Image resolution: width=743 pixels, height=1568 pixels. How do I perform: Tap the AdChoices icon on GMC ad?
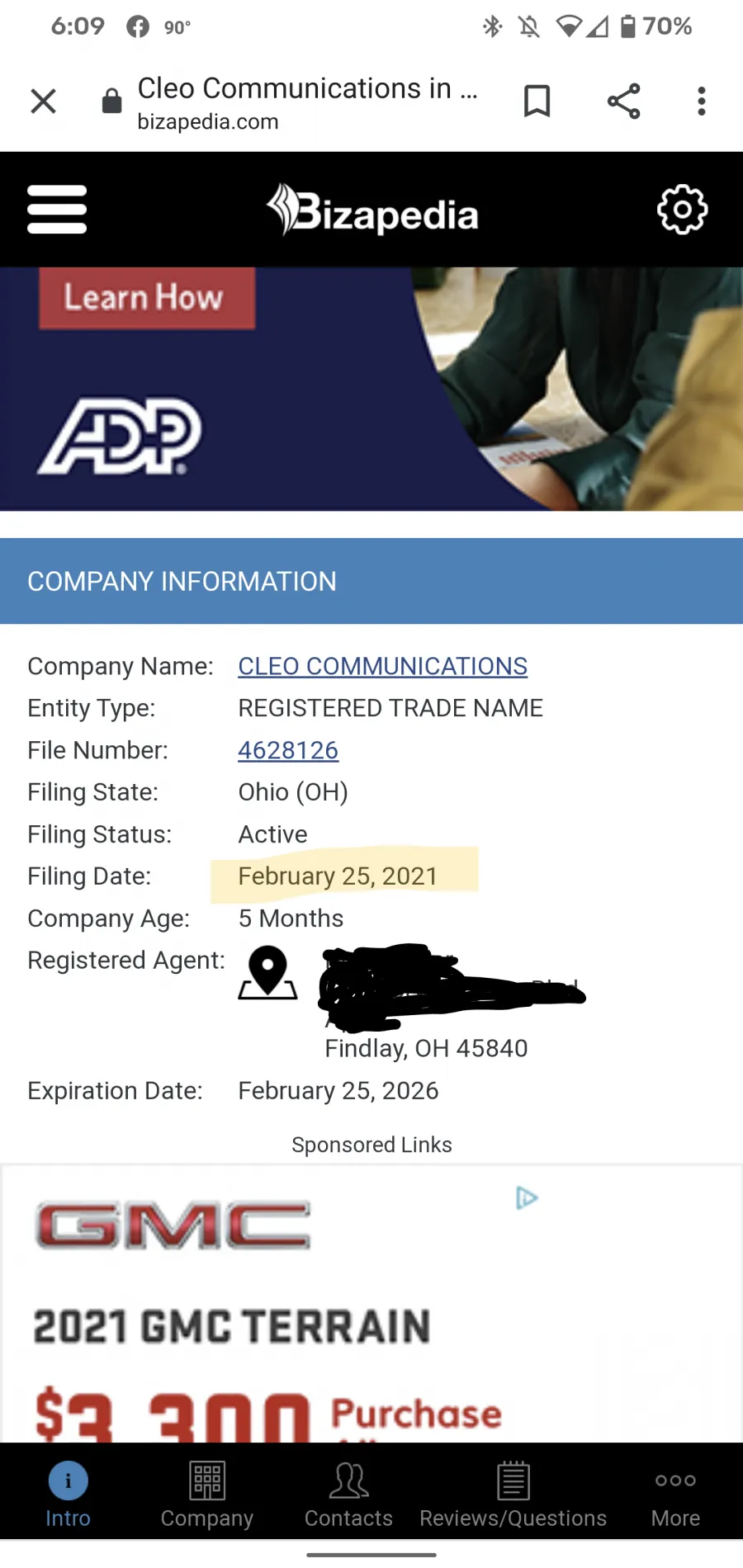527,1197
